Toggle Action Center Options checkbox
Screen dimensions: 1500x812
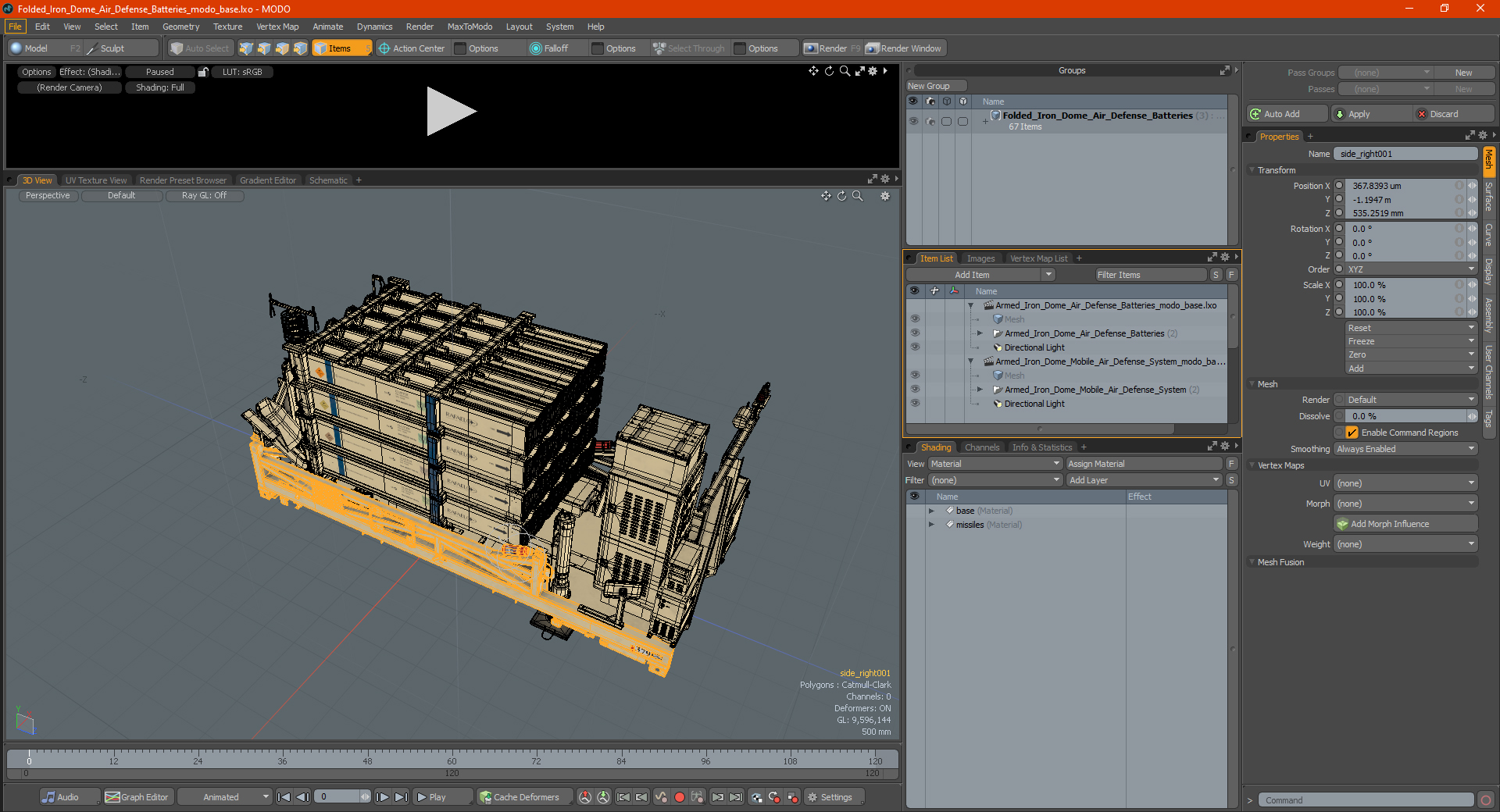pyautogui.click(x=460, y=48)
